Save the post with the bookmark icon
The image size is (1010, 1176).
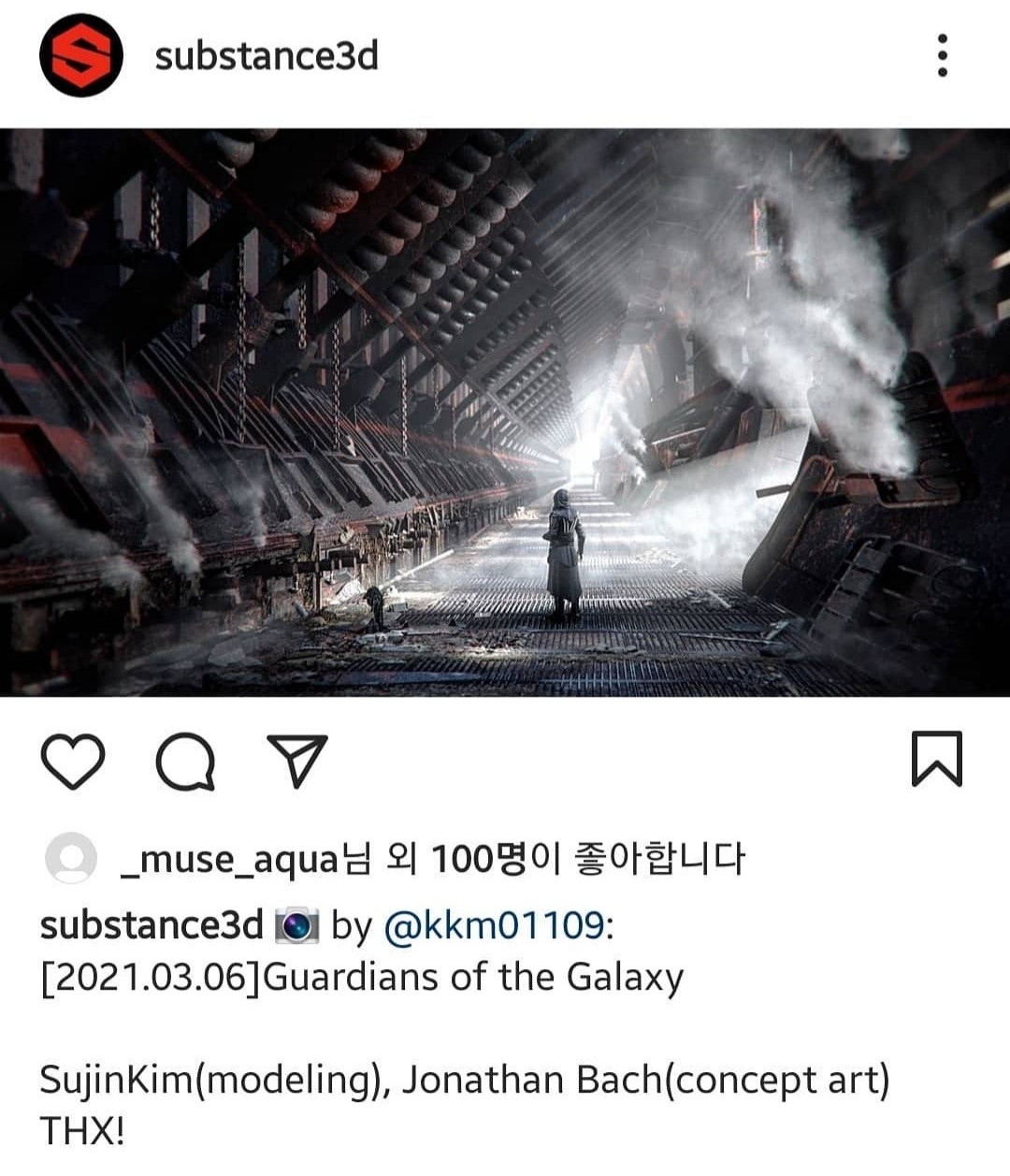pyautogui.click(x=936, y=759)
